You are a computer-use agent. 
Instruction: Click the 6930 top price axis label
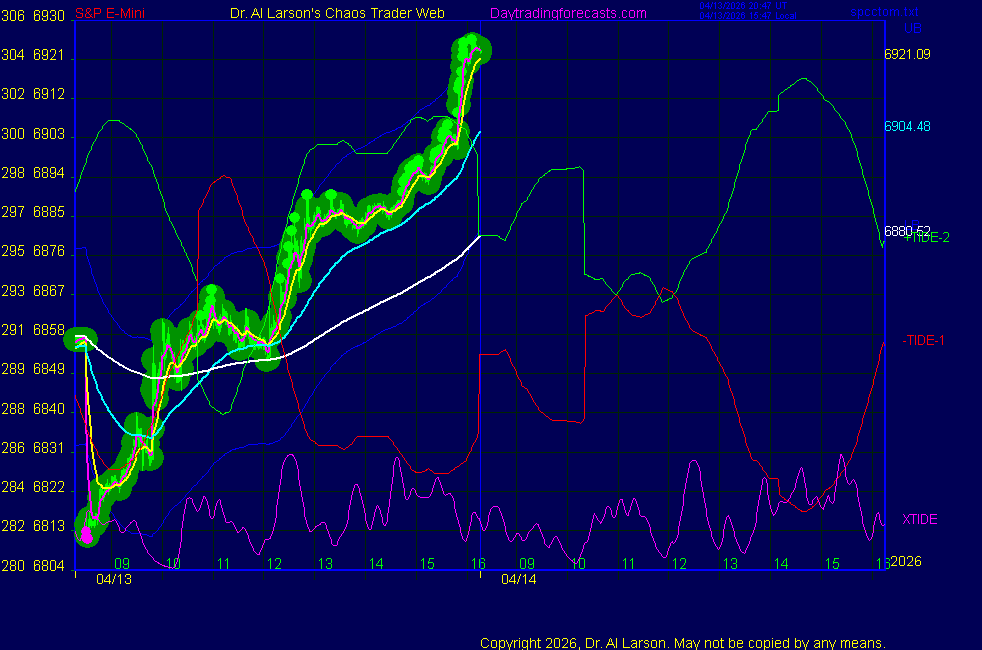point(48,16)
